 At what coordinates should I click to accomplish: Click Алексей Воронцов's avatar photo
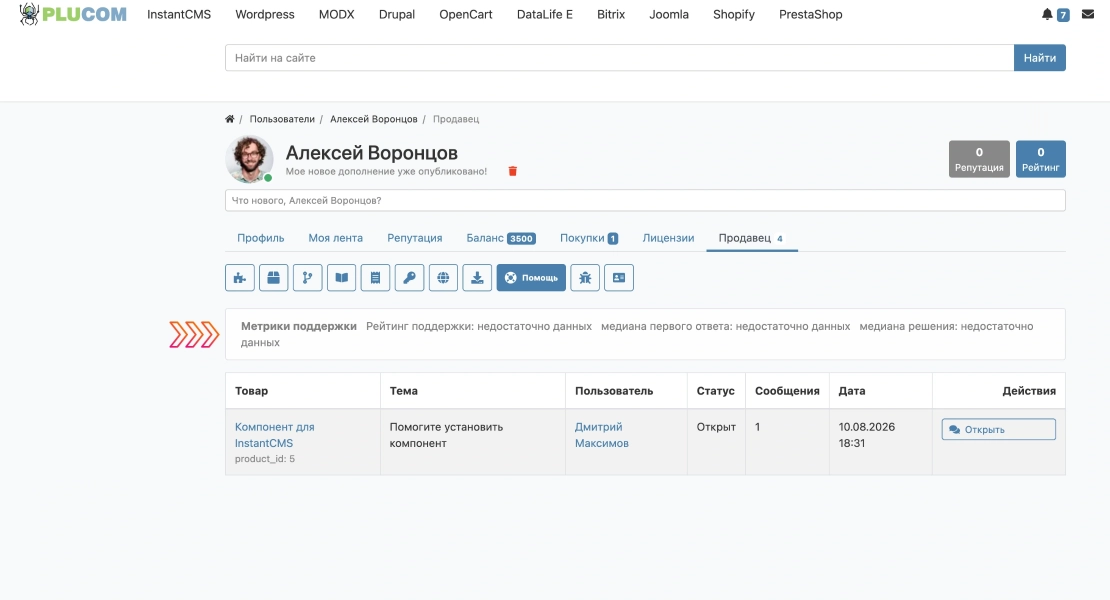pyautogui.click(x=249, y=159)
